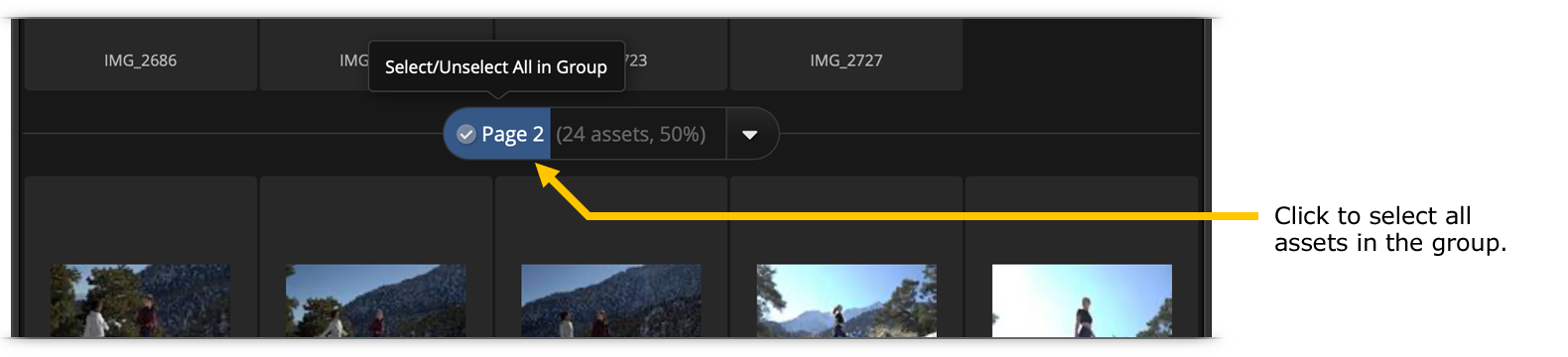
Task: Click the Page 2 group checkmark icon
Action: coord(465,134)
